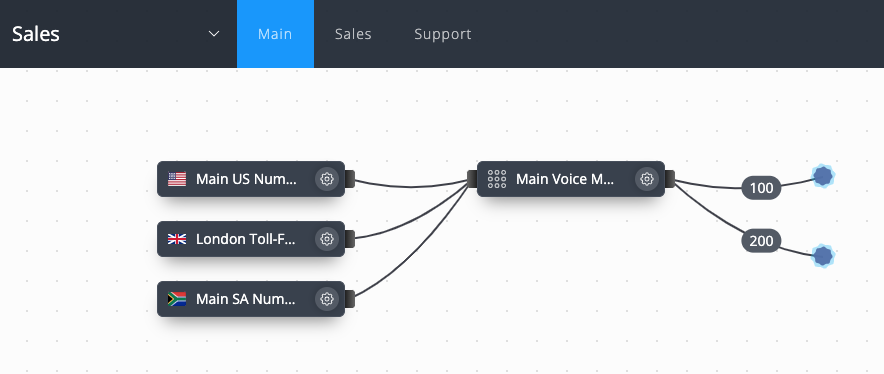
Task: Open settings gear on Main SA Number node
Action: (x=326, y=299)
